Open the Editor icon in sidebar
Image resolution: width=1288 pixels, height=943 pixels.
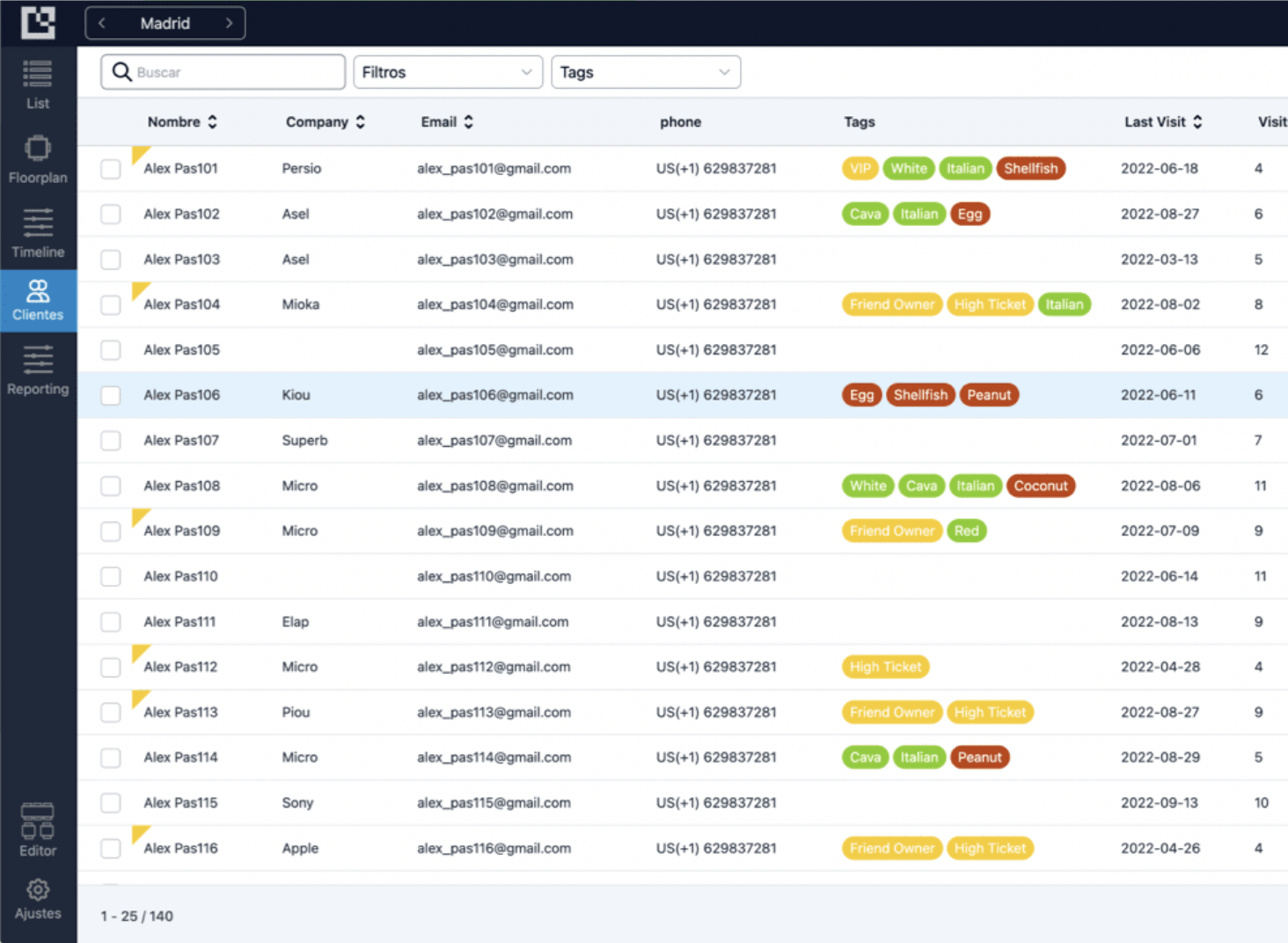point(37,821)
